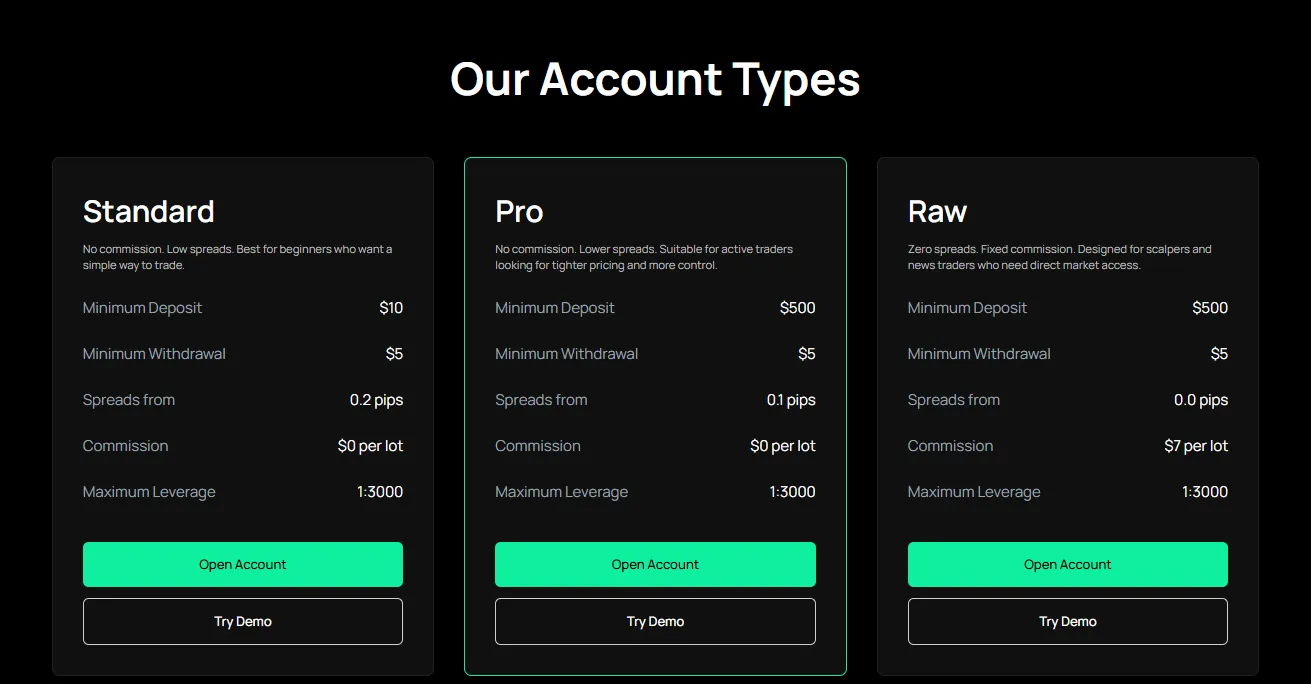Select Pro's $500 minimum deposit value
The width and height of the screenshot is (1311, 684).
coord(797,308)
